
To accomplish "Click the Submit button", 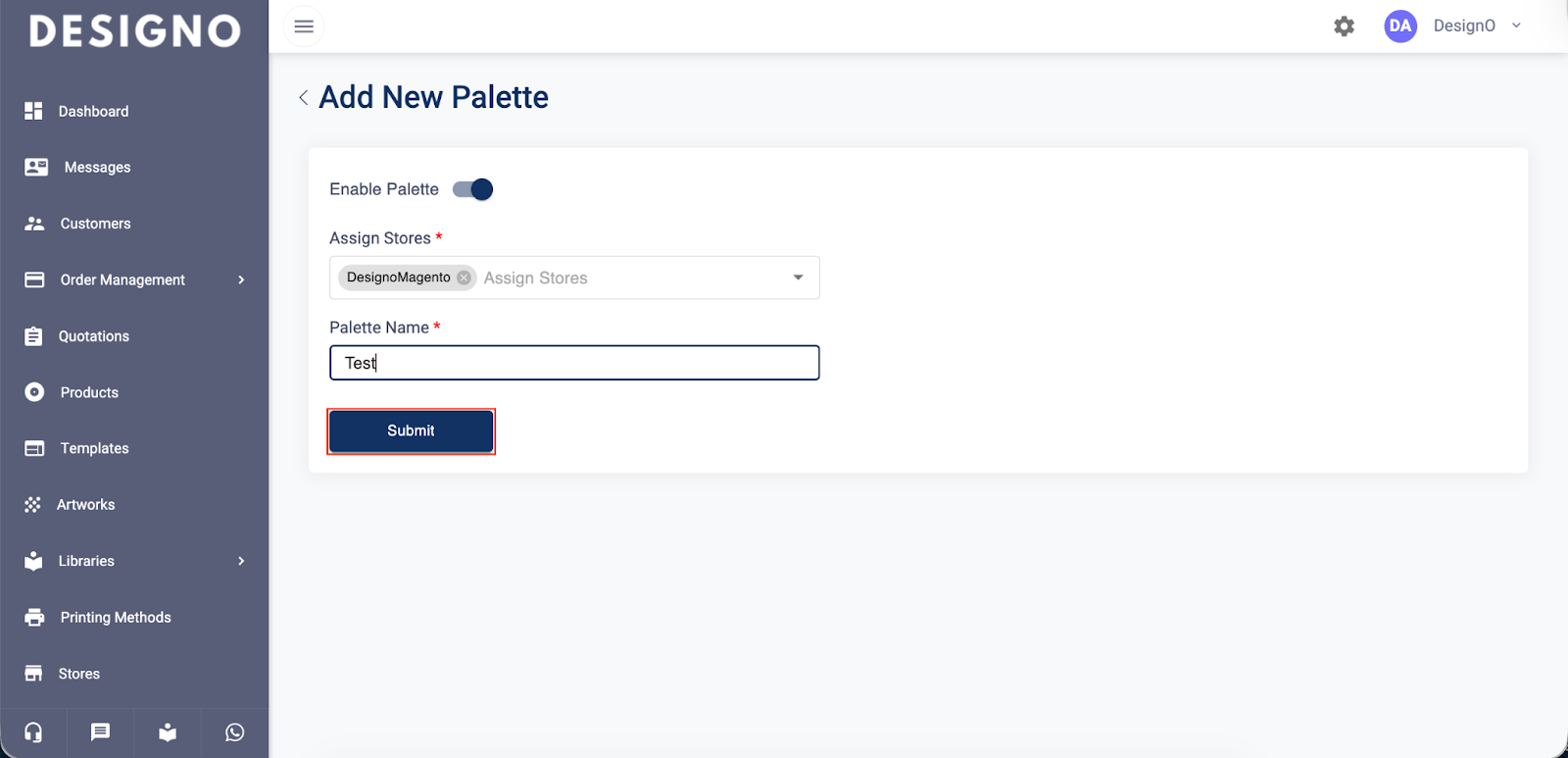I will [x=411, y=430].
